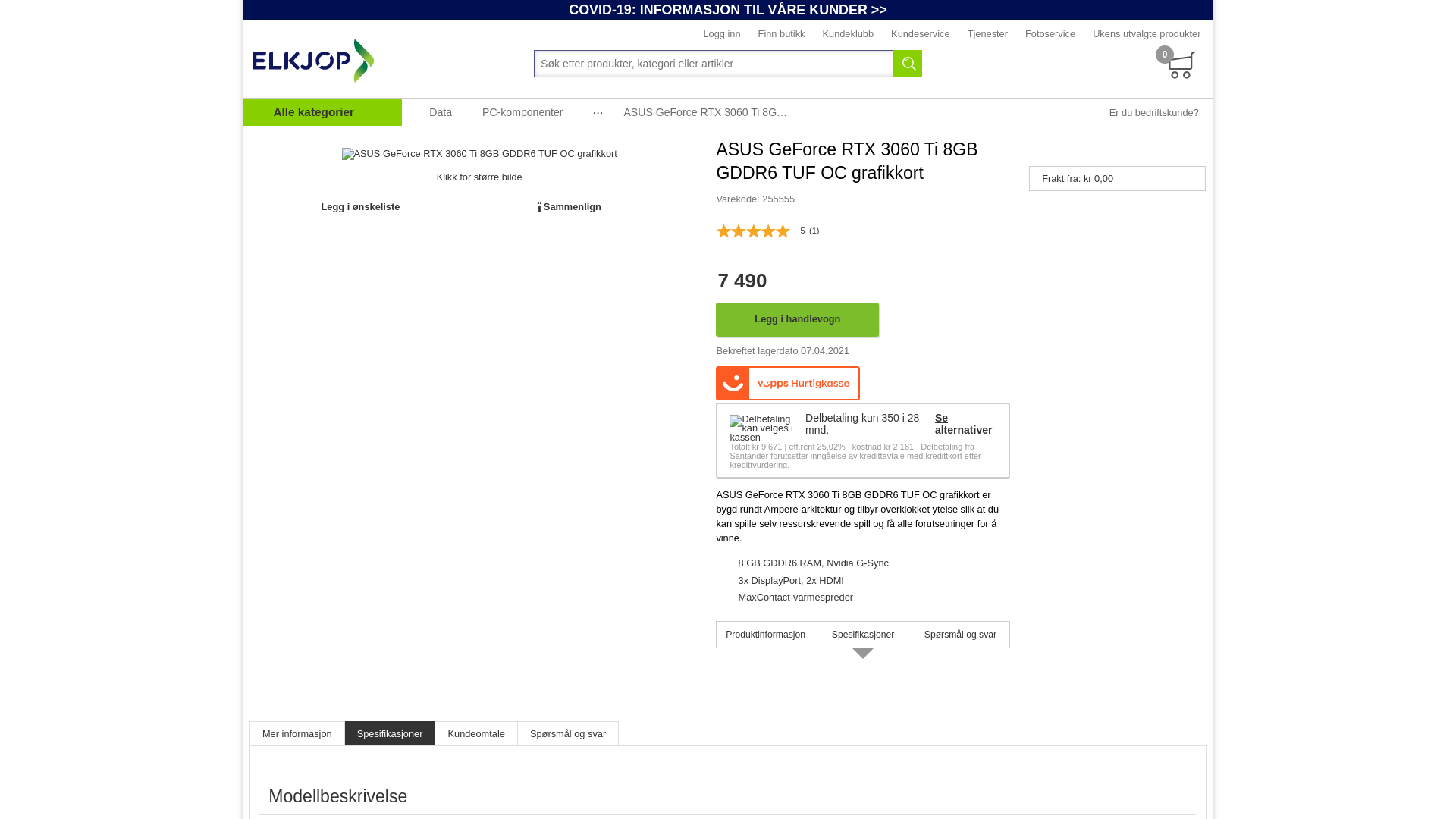Select the black Spesifikasjoner tab

click(390, 733)
